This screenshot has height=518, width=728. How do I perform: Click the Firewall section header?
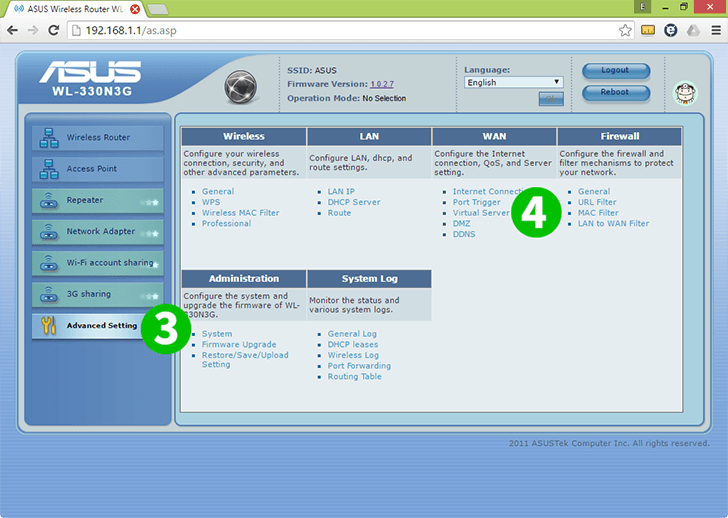click(x=620, y=136)
